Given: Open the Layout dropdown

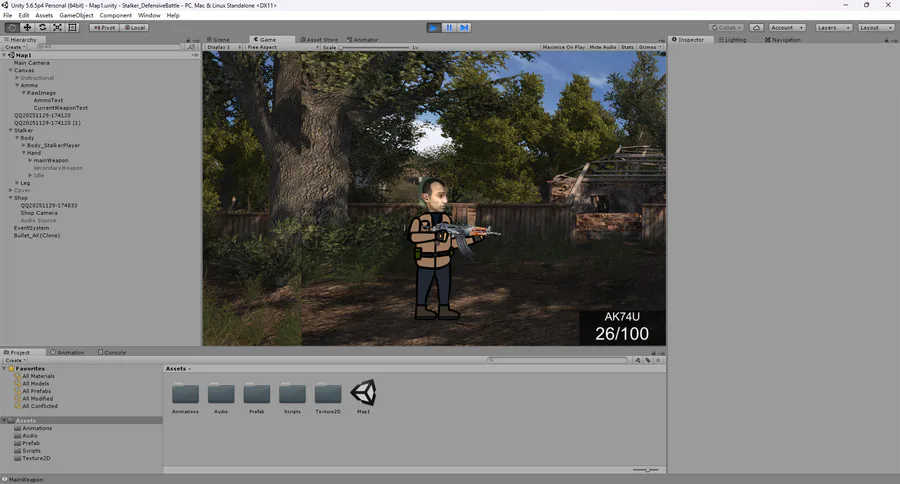Looking at the screenshot, I should [x=876, y=28].
